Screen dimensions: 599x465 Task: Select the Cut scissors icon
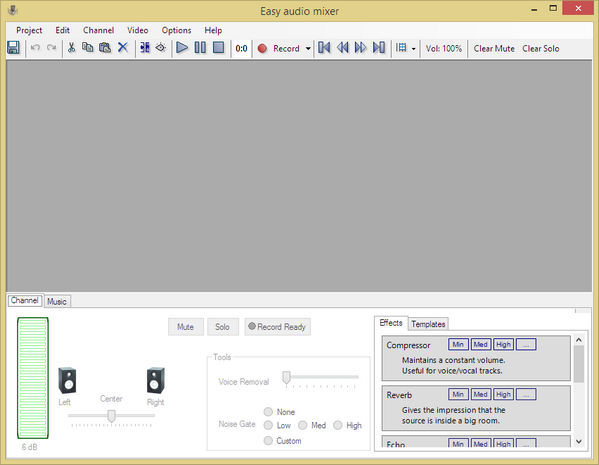coord(71,48)
